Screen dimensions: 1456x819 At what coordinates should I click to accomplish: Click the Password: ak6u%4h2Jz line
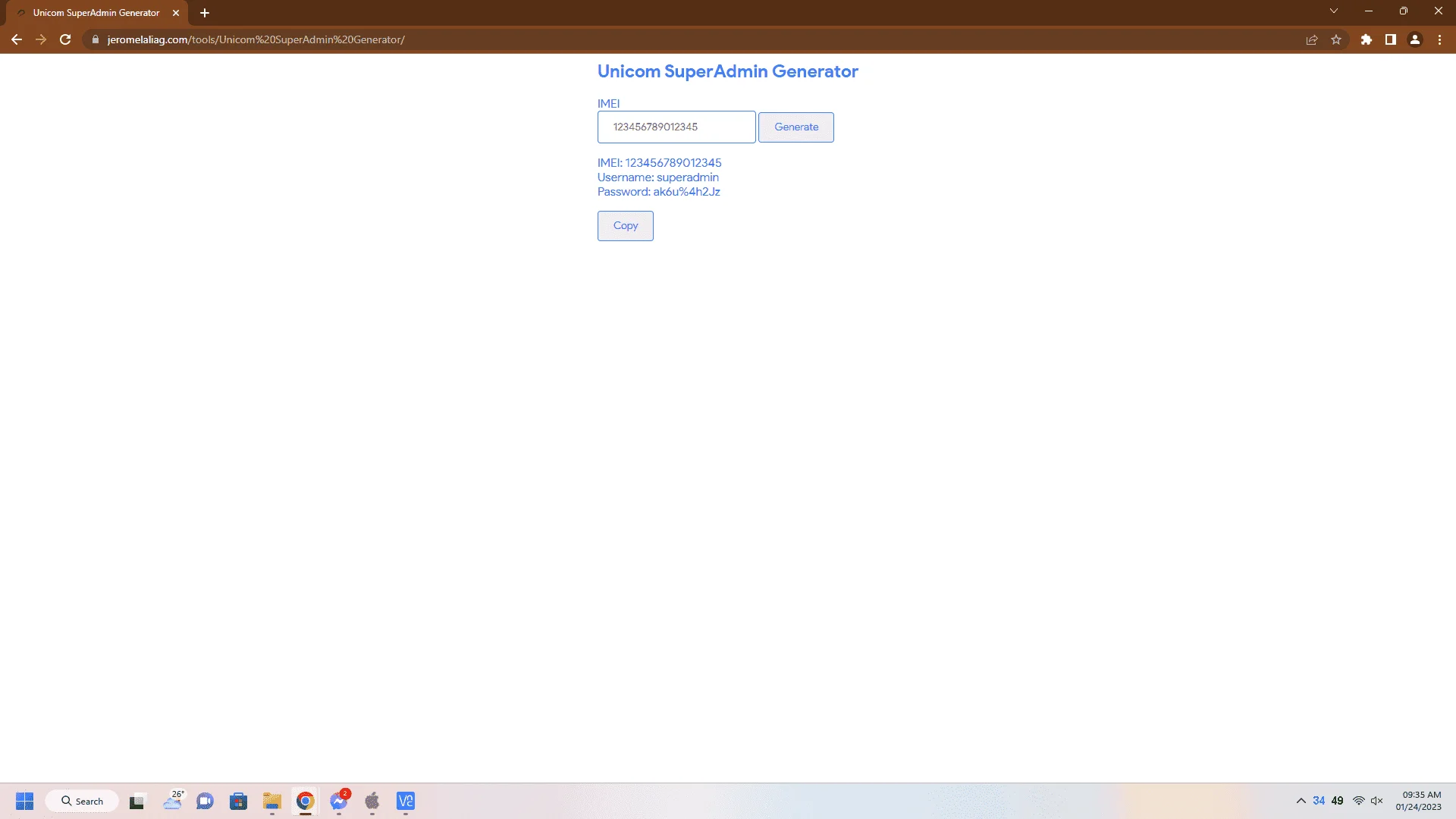pyautogui.click(x=658, y=192)
